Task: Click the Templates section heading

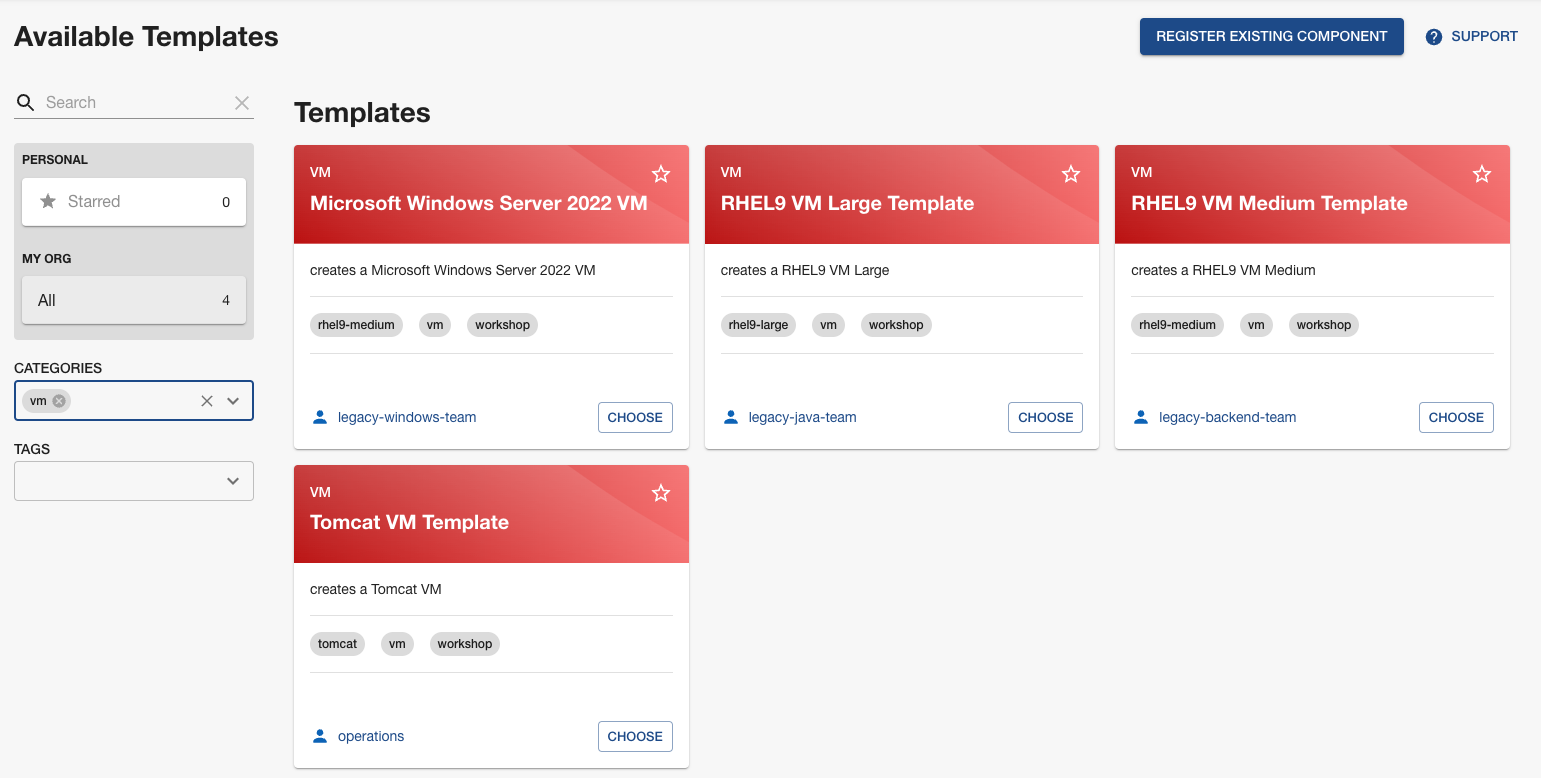Action: point(362,113)
